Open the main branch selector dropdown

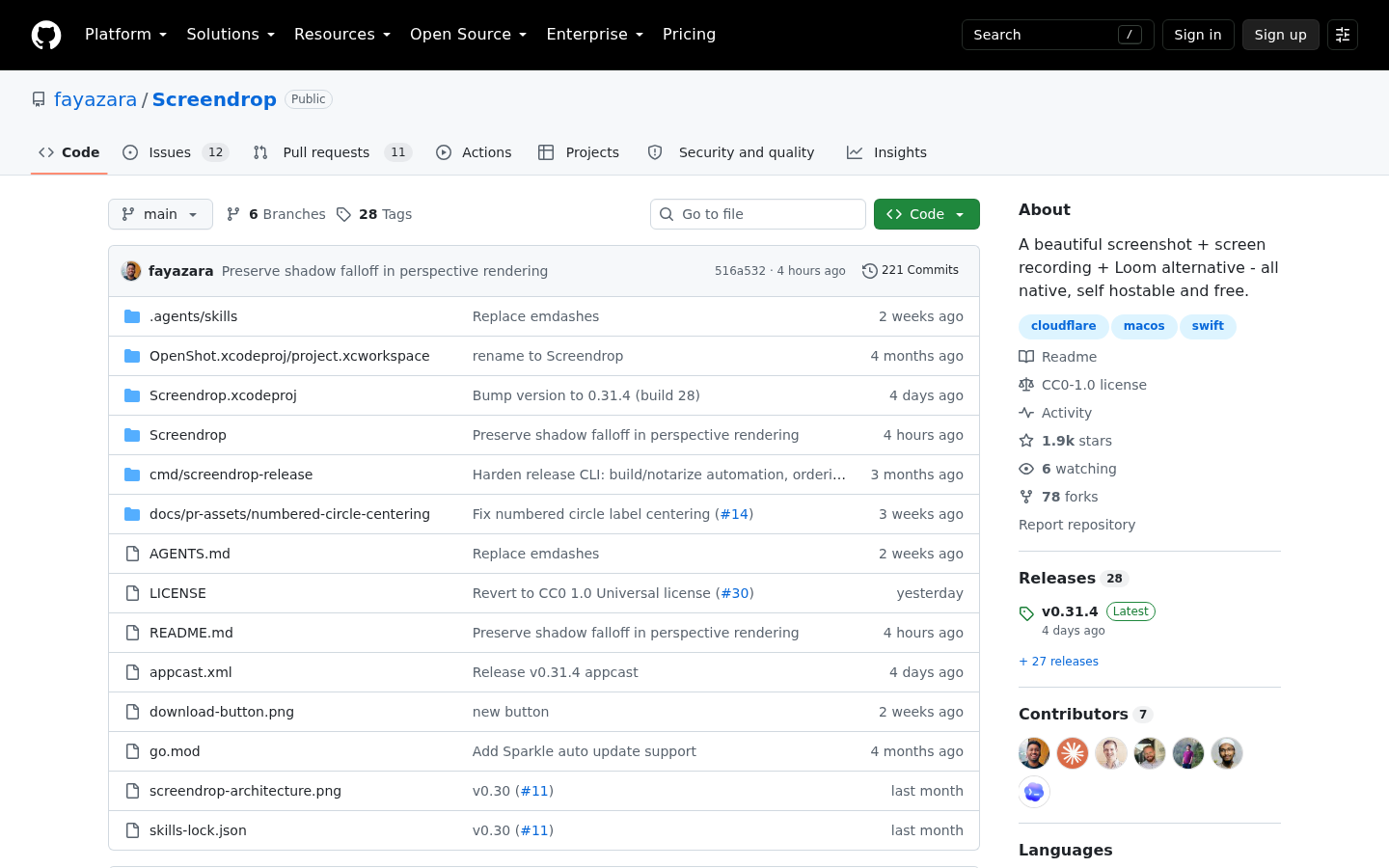(160, 214)
